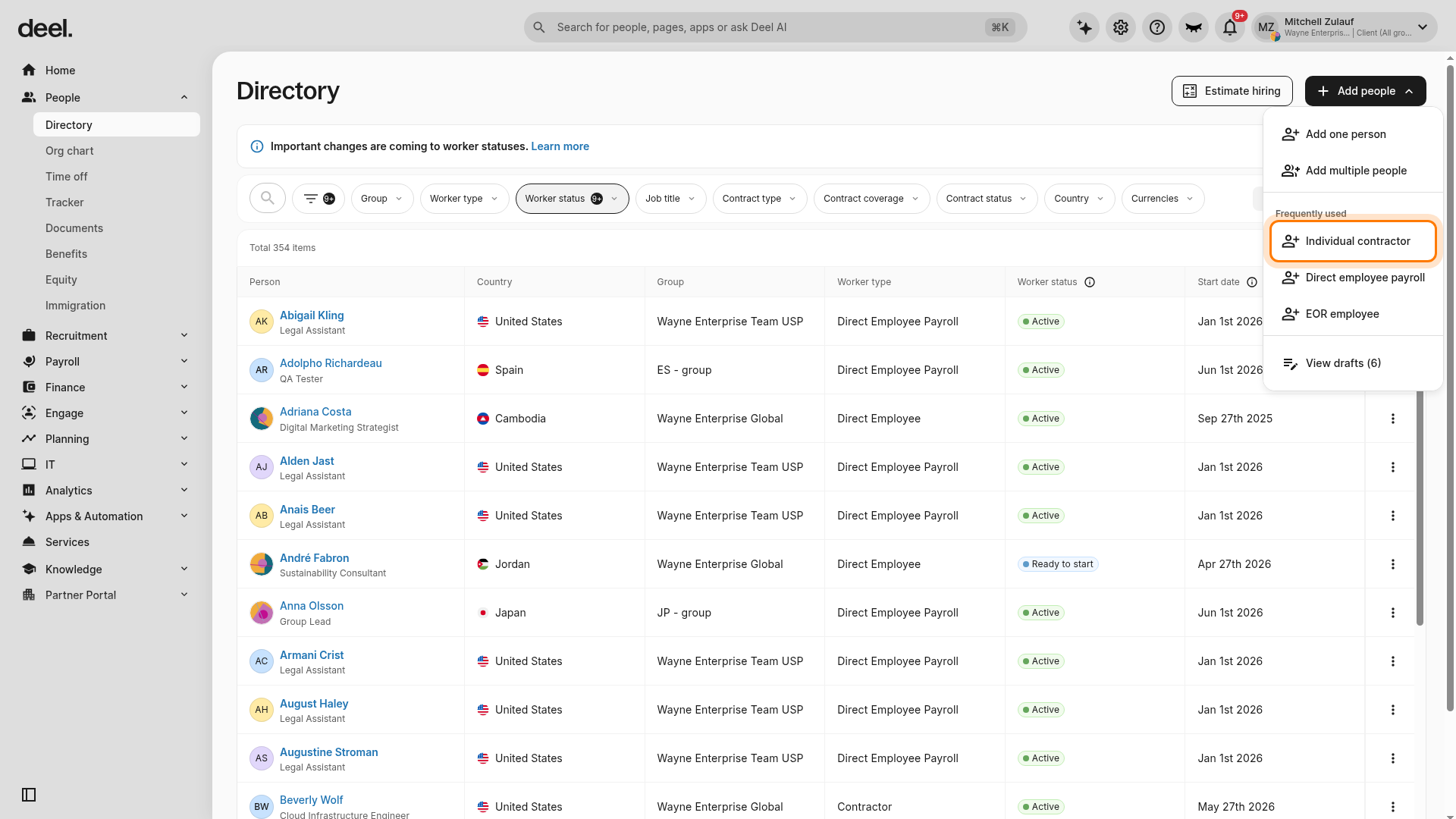
Task: Open Equity in the sidebar
Action: (61, 280)
